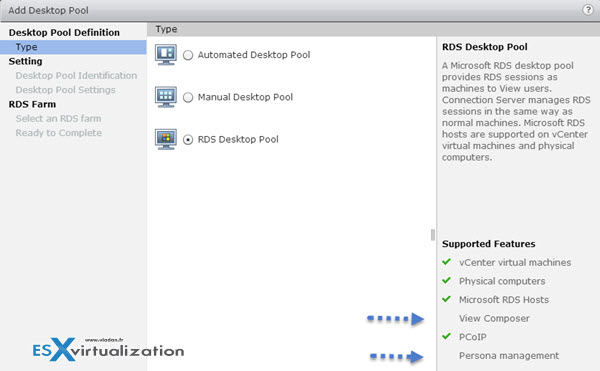Click the Automated Desktop Pool label
The height and width of the screenshot is (371, 600).
click(254, 55)
